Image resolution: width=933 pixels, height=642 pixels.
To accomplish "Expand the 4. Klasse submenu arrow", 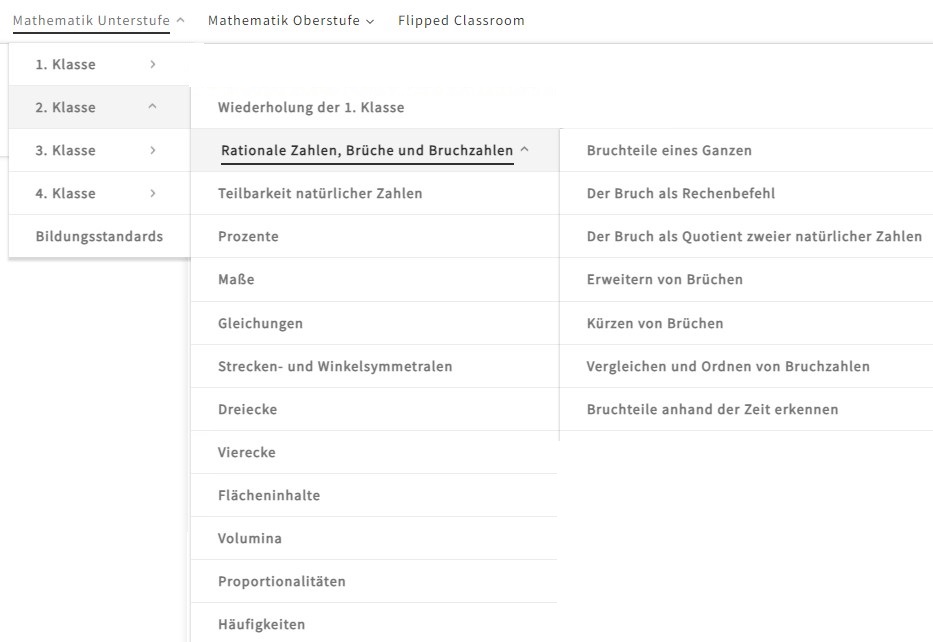I will coord(152,194).
